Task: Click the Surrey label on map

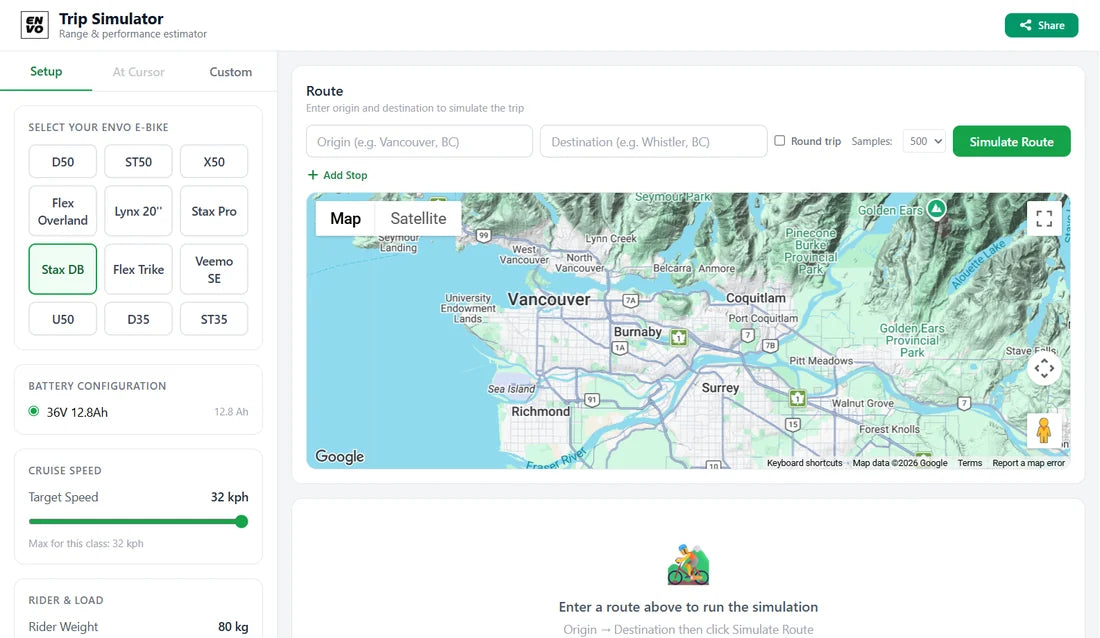Action: (x=720, y=387)
